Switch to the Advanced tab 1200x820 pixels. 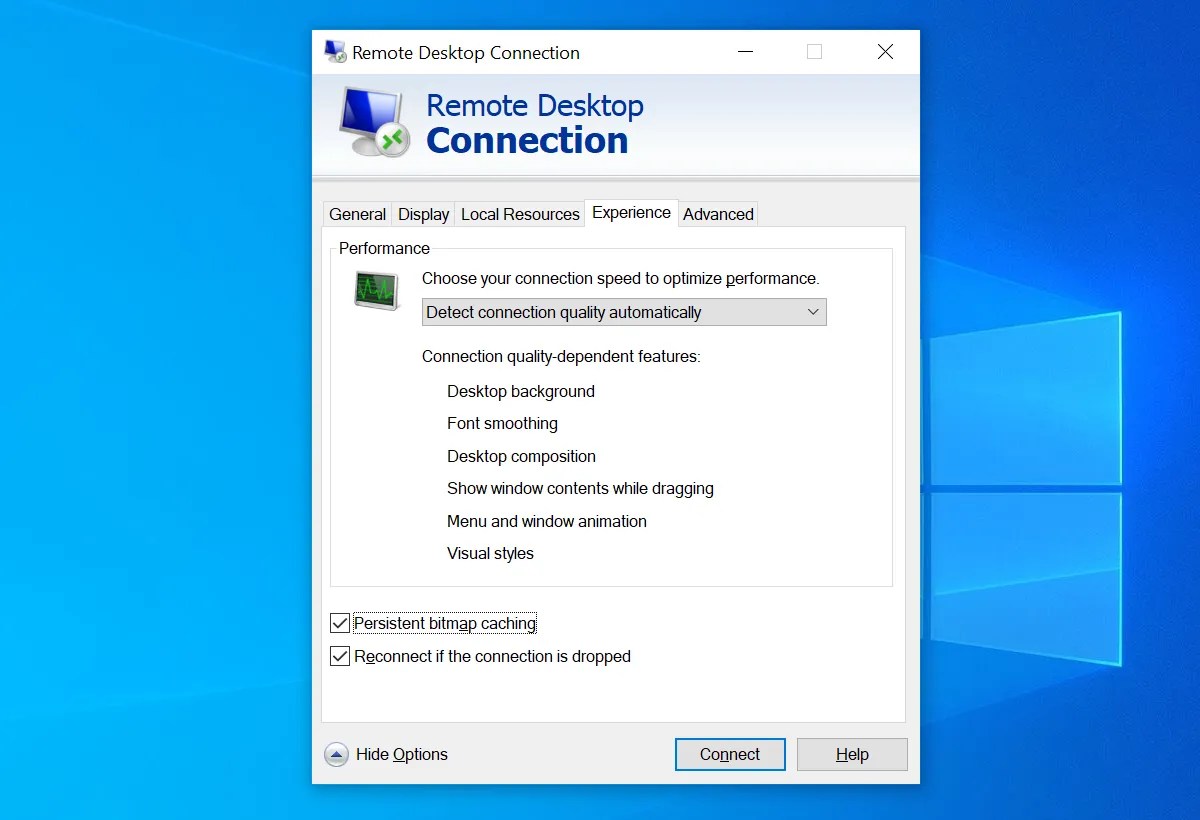(x=718, y=213)
